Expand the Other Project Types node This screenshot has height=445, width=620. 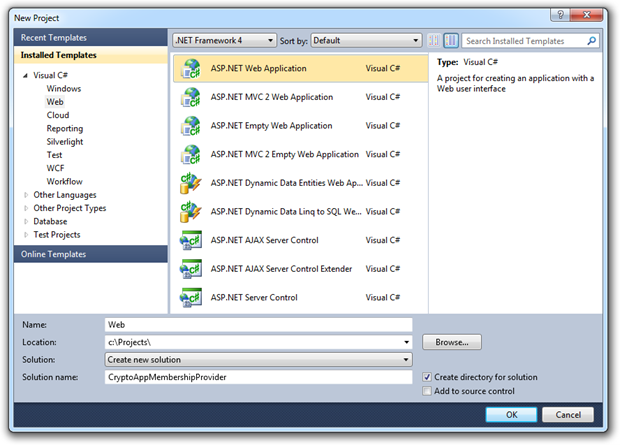click(26, 208)
